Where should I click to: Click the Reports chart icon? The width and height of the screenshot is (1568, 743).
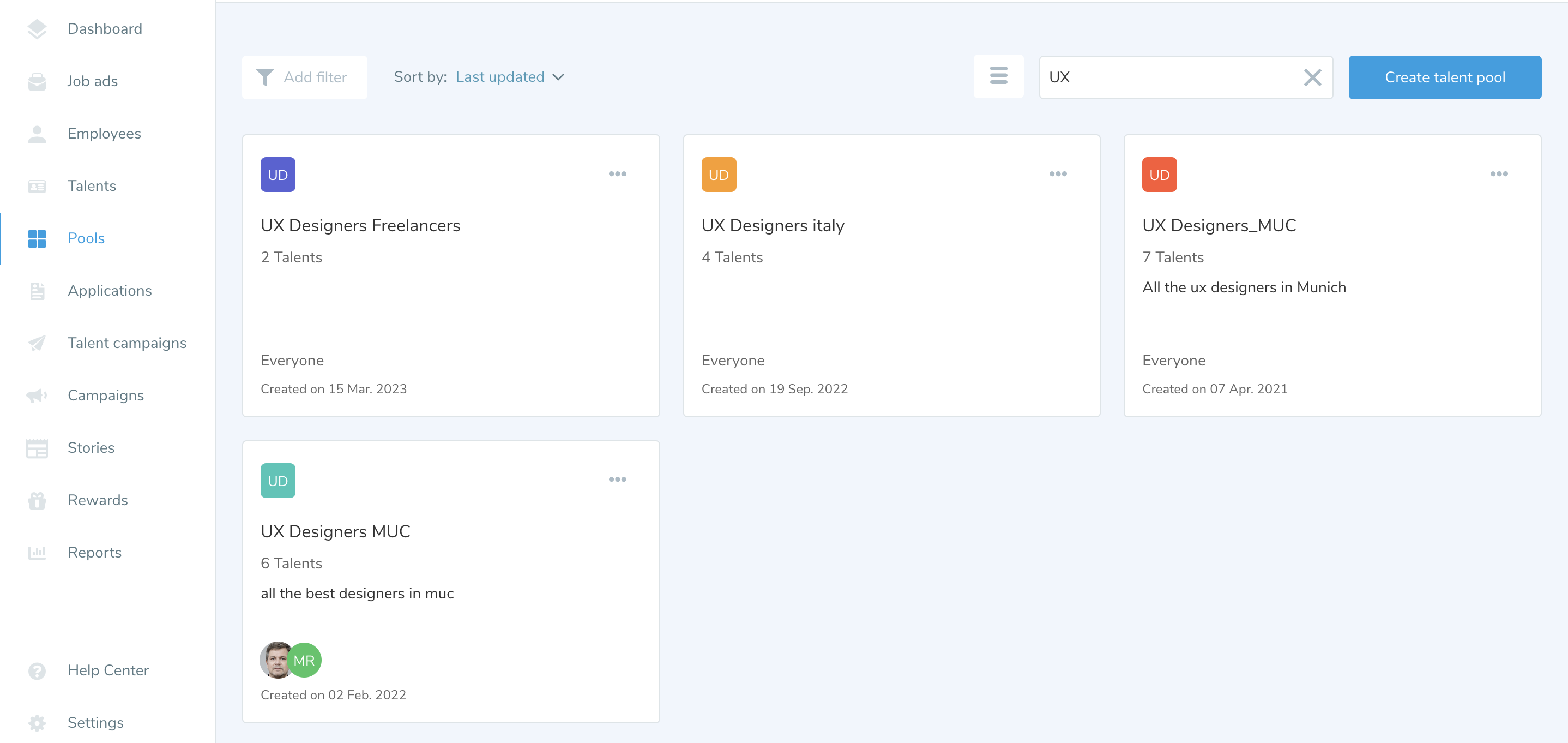click(x=37, y=553)
